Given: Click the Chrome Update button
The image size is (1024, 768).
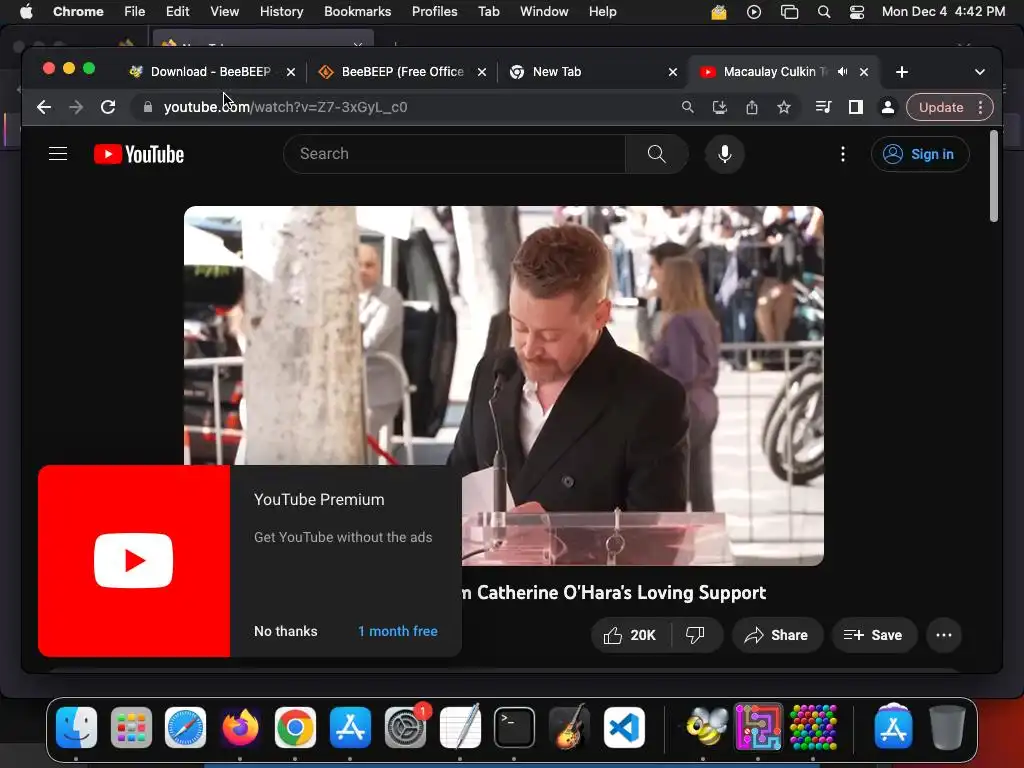Looking at the screenshot, I should [x=940, y=107].
